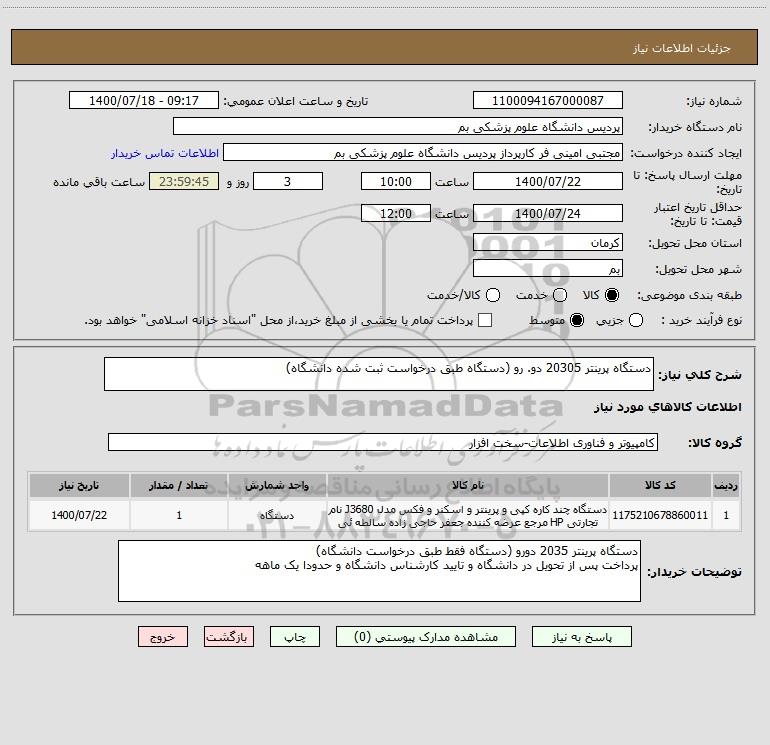
Task: Select the 'کالا/خدمت' radio button
Action: [x=493, y=295]
